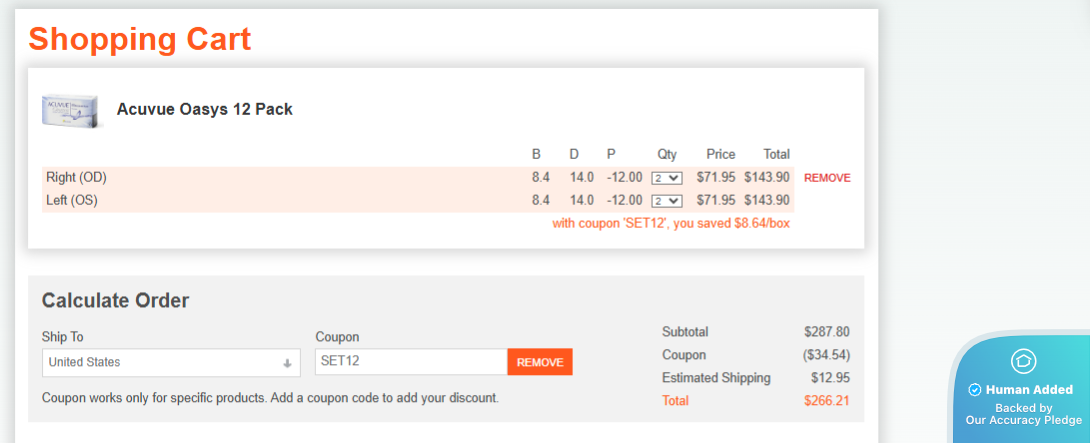Open quantity dropdown for Right (OD) lens

[x=666, y=178]
